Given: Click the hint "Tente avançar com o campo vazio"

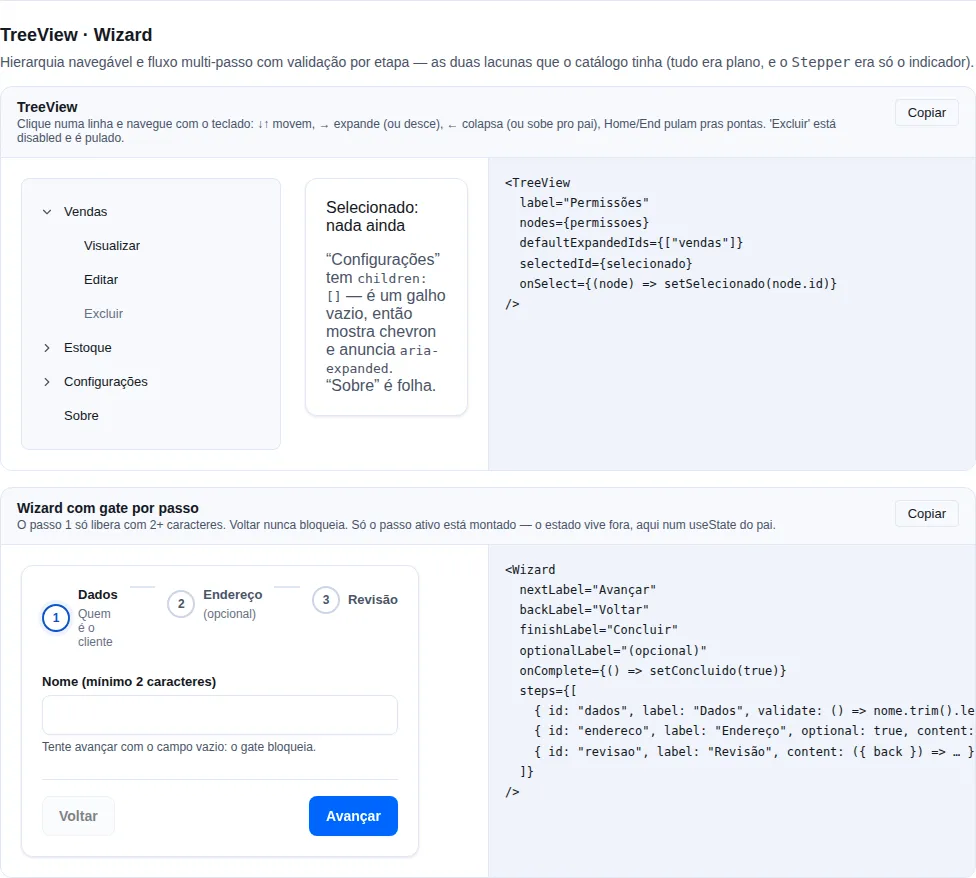Looking at the screenshot, I should 179,747.
